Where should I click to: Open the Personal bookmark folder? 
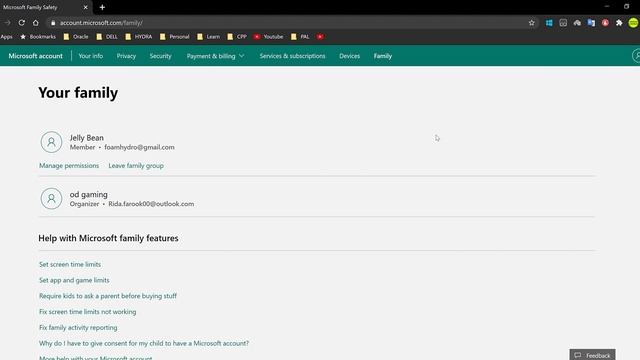pos(175,37)
